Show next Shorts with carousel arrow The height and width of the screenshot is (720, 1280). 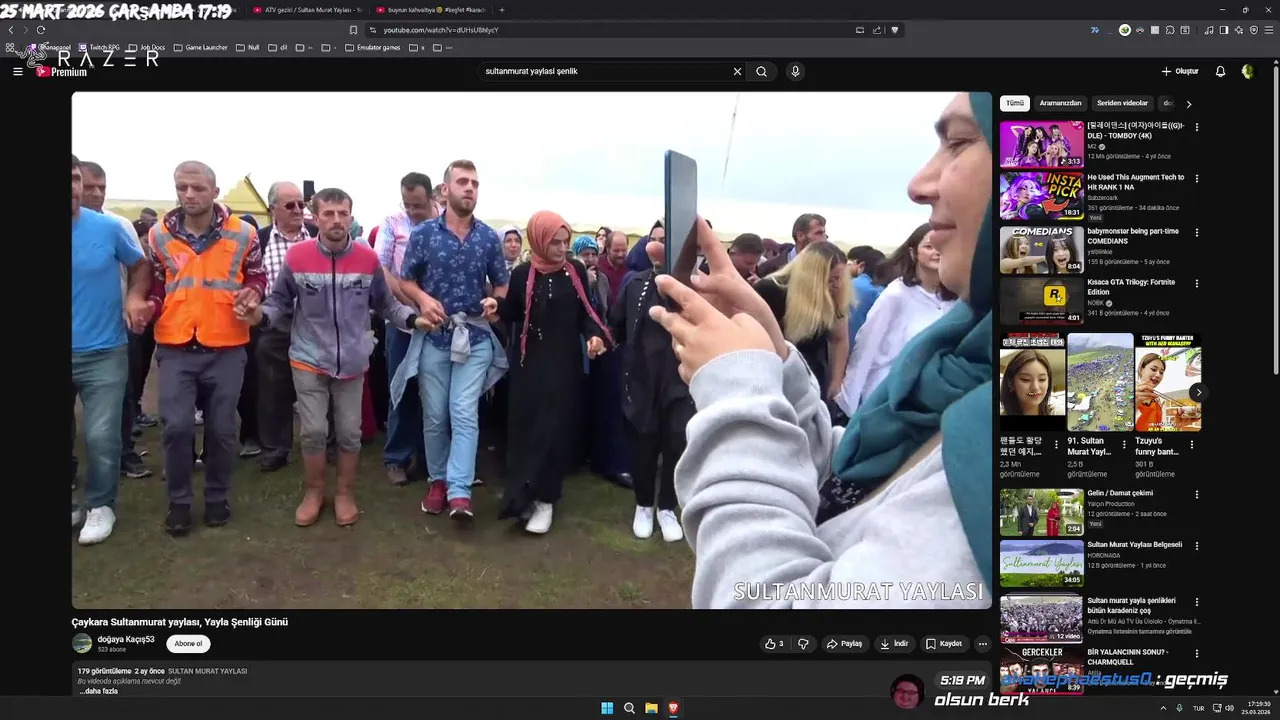tap(1198, 392)
